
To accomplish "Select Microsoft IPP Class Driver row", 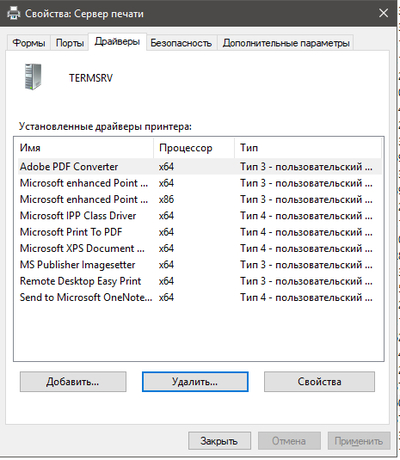I will [199, 216].
